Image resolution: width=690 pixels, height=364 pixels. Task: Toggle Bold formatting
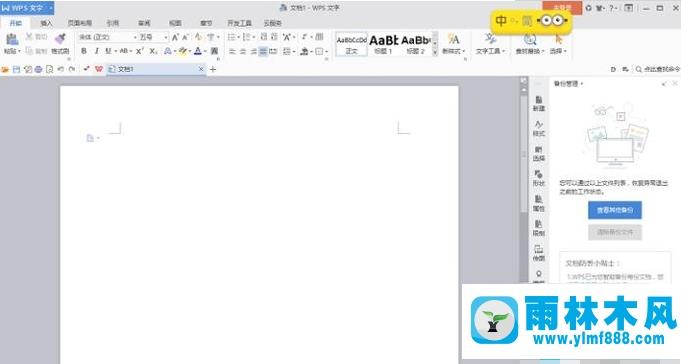coord(84,51)
